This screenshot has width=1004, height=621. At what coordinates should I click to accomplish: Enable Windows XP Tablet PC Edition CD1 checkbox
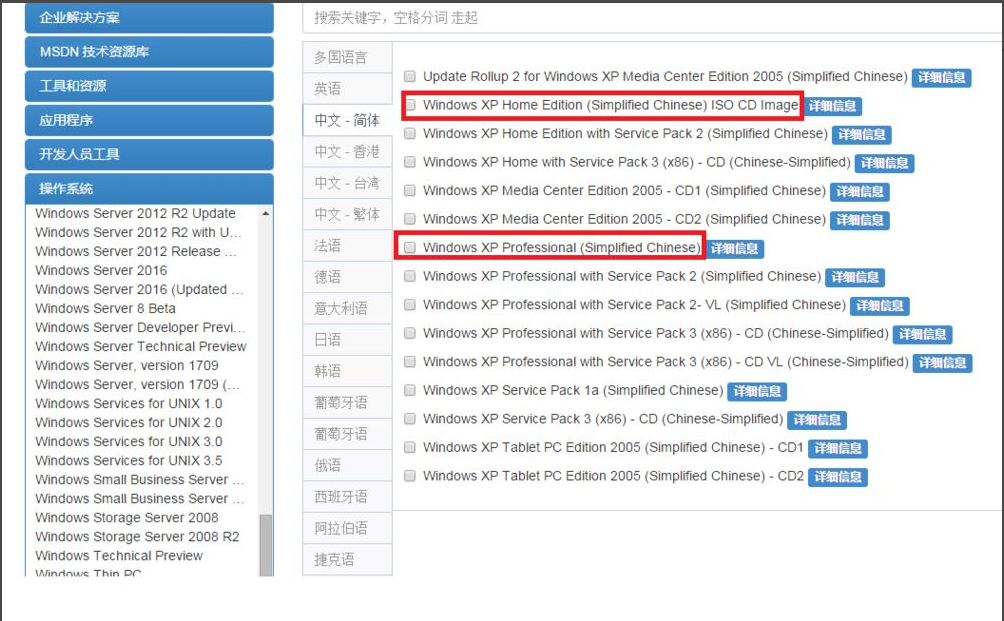click(x=410, y=448)
